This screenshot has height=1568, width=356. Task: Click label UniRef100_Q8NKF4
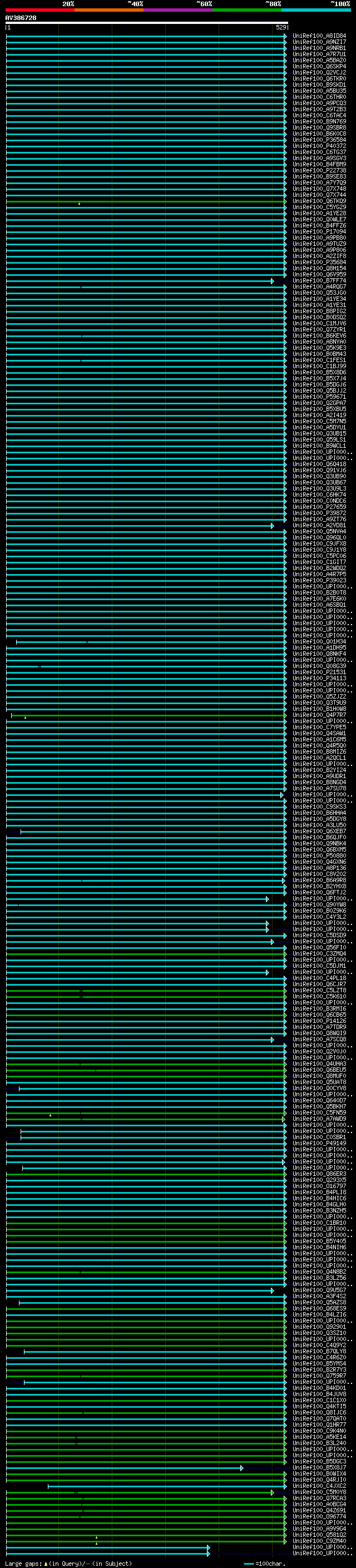click(319, 654)
